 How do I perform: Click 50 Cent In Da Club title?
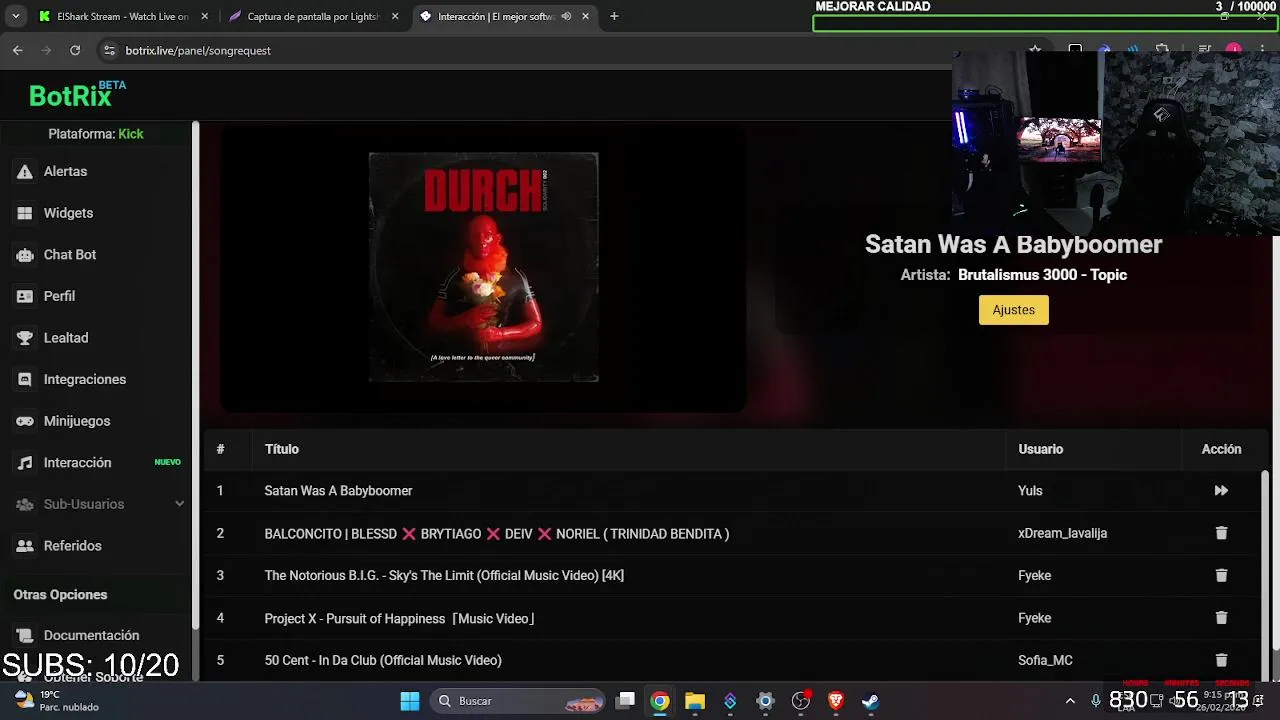click(x=383, y=660)
